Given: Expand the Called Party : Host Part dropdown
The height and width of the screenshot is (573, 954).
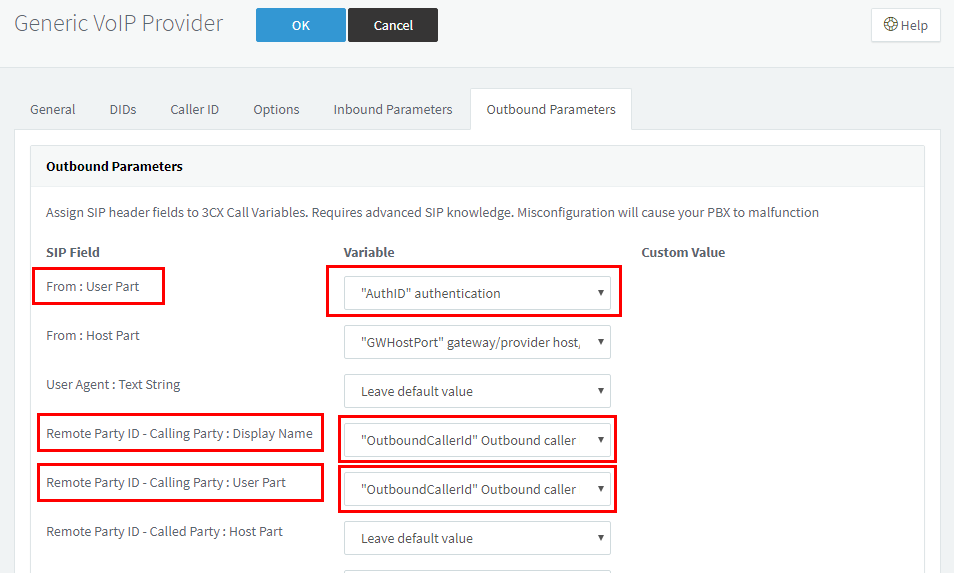Looking at the screenshot, I should (x=477, y=538).
